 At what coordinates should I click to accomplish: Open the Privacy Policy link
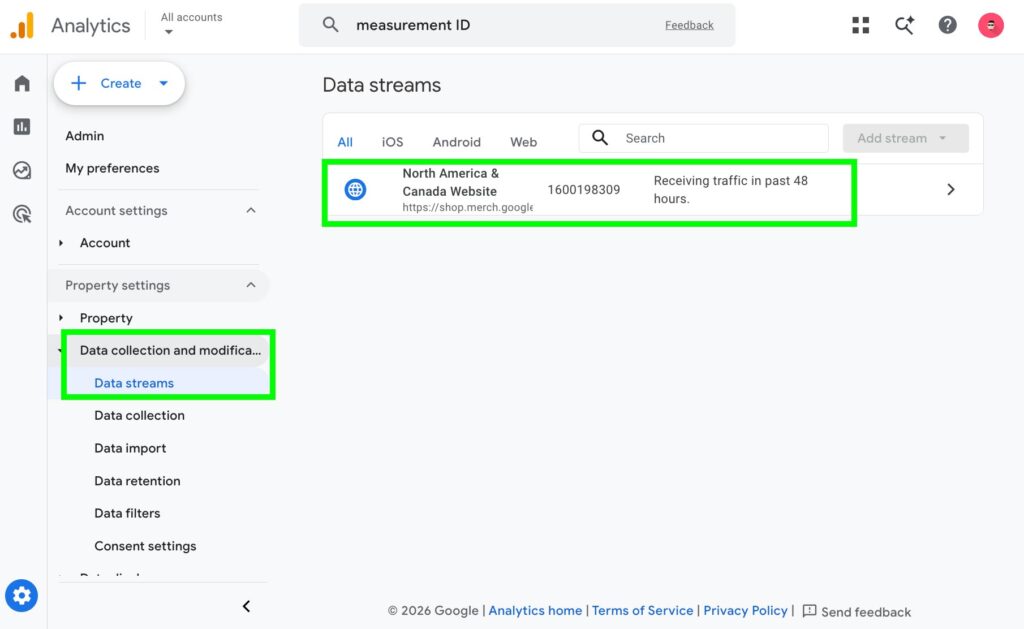tap(745, 611)
